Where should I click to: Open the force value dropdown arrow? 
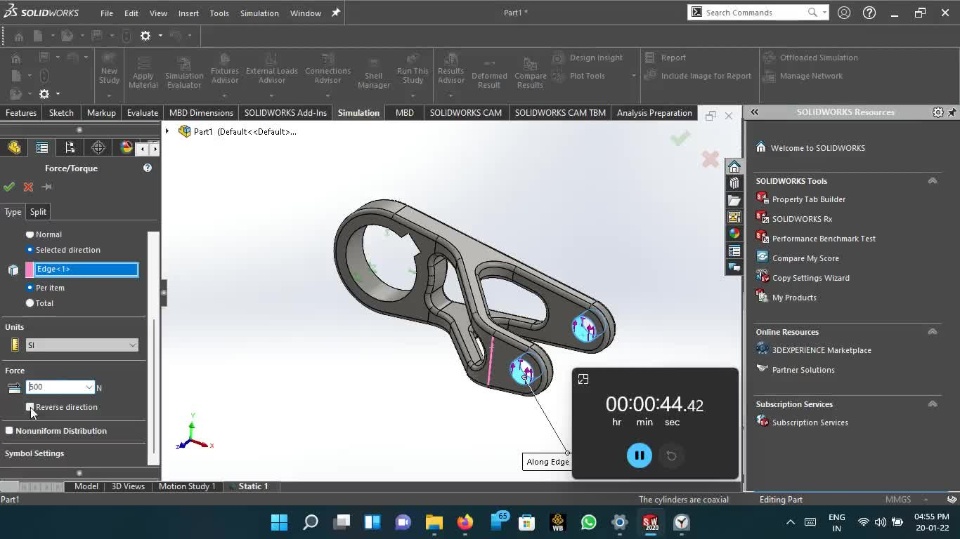pyautogui.click(x=89, y=387)
